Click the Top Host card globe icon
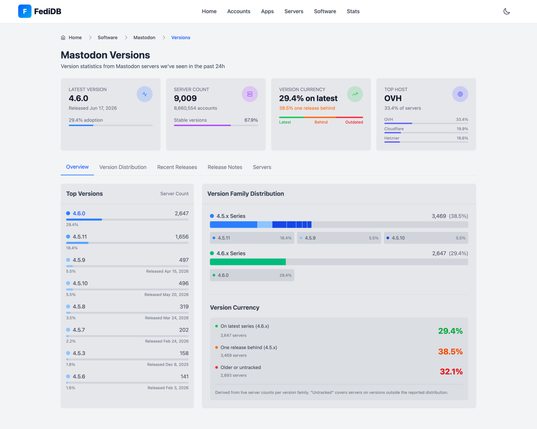This screenshot has width=537, height=429. (x=460, y=94)
